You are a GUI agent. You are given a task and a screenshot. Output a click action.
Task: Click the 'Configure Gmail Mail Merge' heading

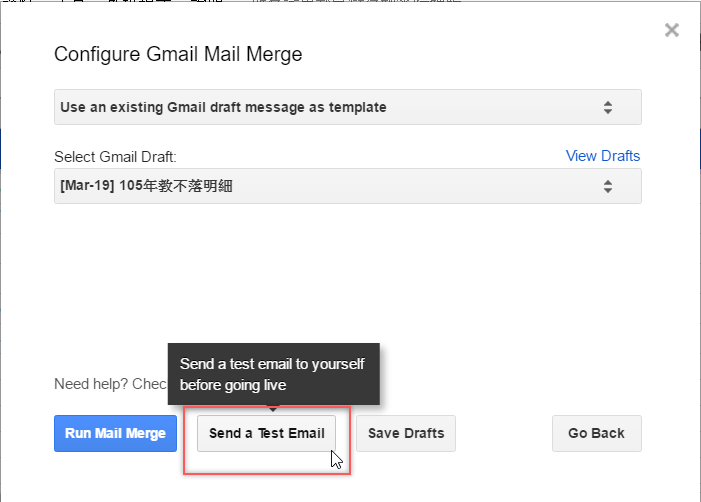coord(178,54)
